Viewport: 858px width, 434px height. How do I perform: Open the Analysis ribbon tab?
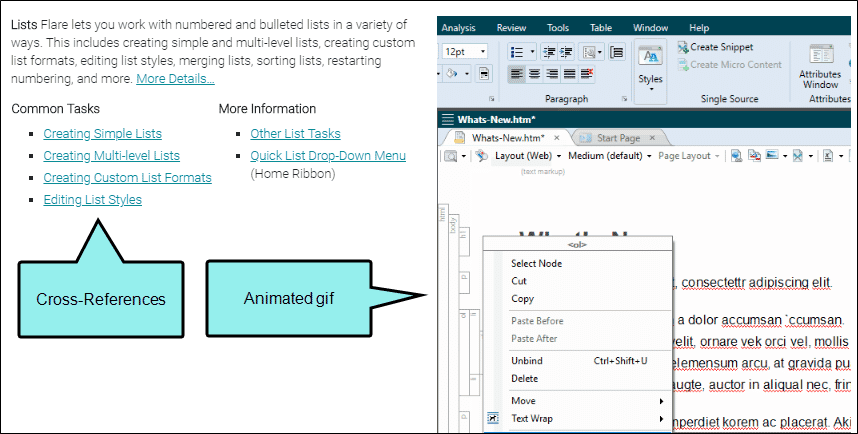[x=459, y=28]
